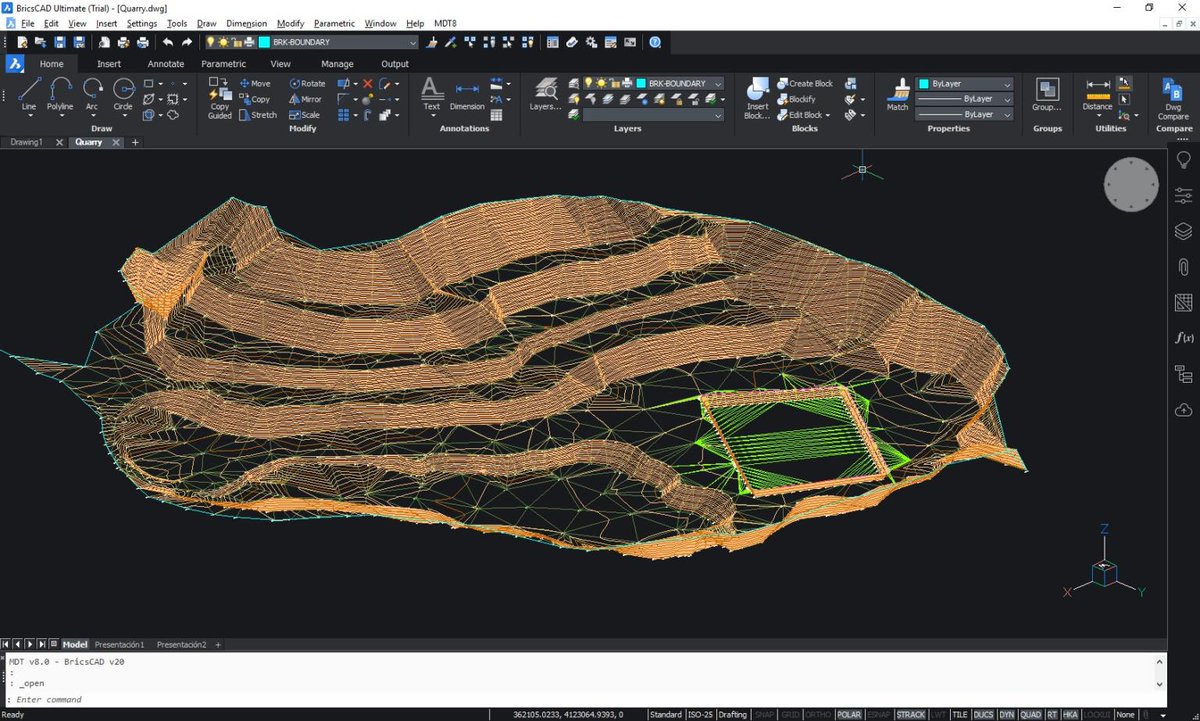Switch to the Manage ribbon tab

[x=337, y=64]
